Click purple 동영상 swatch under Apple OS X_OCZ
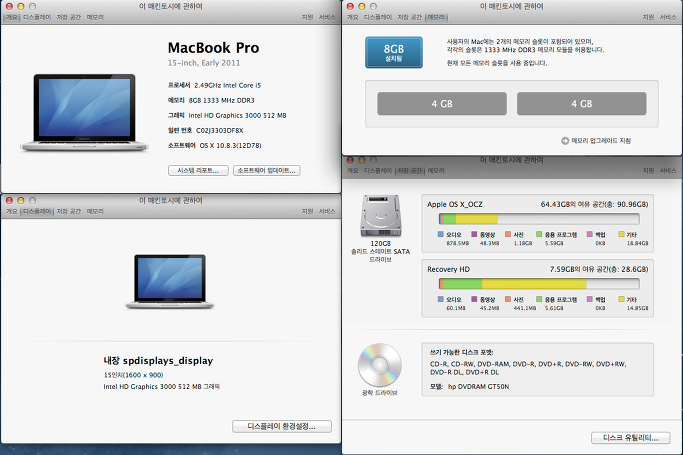The width and height of the screenshot is (683, 455). [474, 234]
